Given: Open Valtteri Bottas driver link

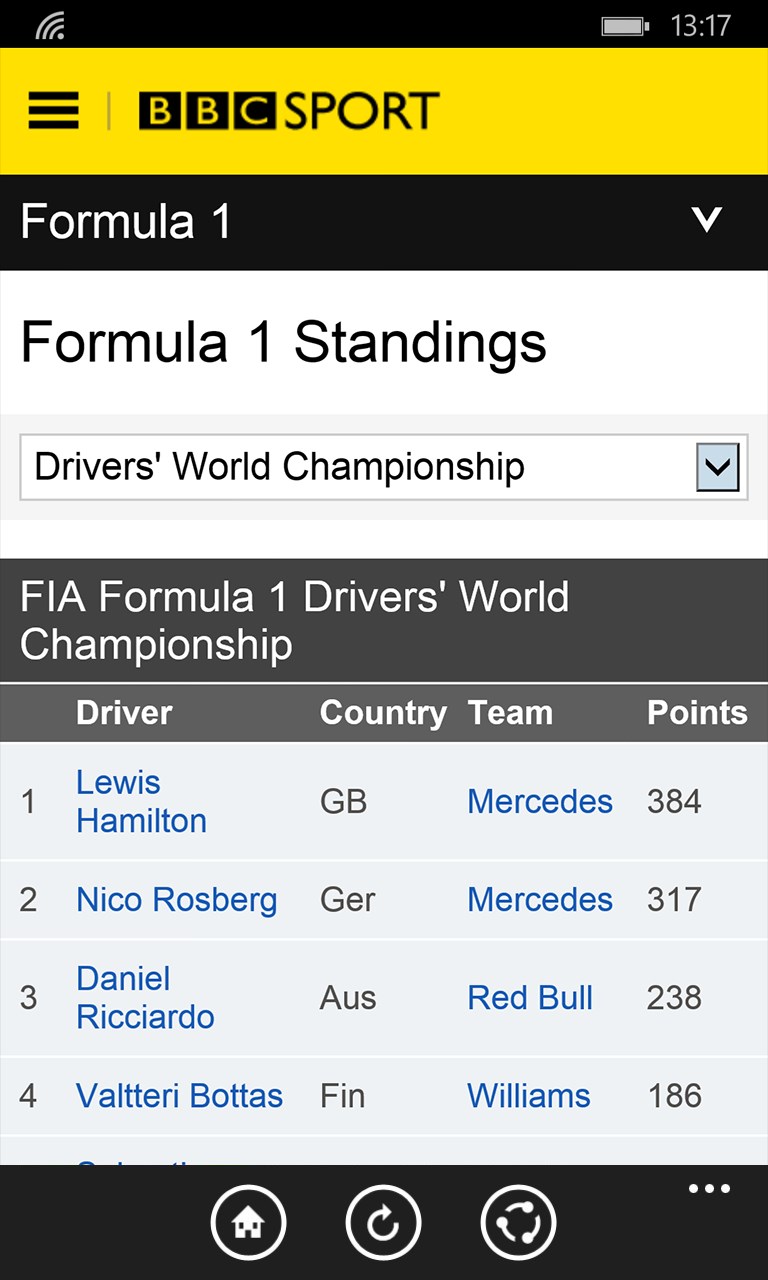Looking at the screenshot, I should coord(179,1095).
